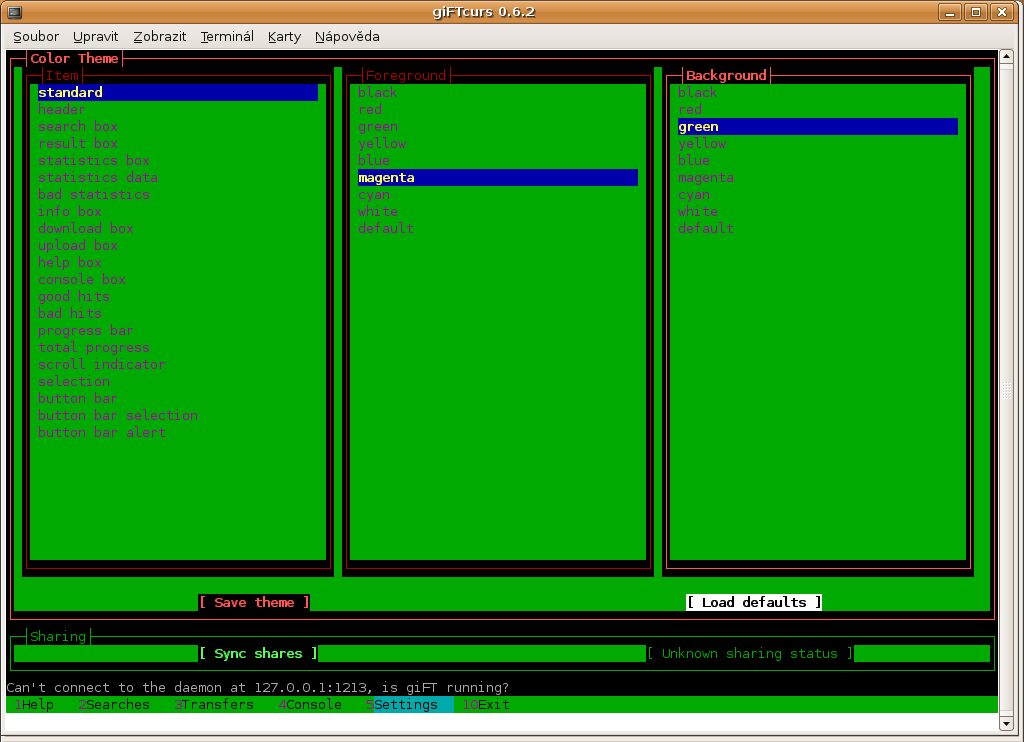
Task: Choose yellow in the Background list
Action: (x=701, y=143)
